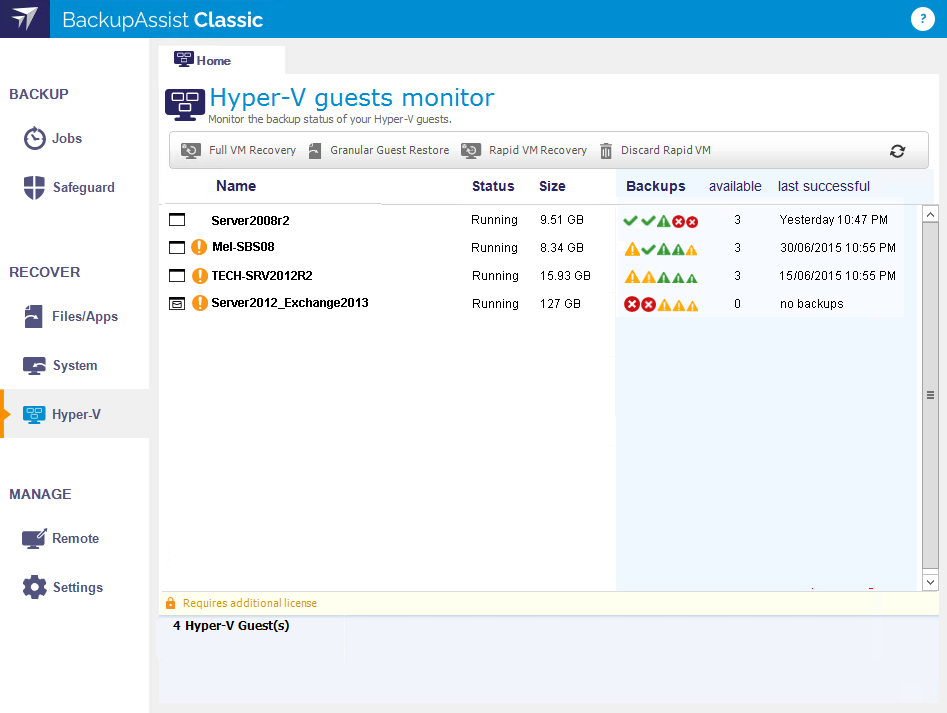Viewport: 947px width, 713px height.
Task: Open the Remote management icon
Action: click(34, 539)
